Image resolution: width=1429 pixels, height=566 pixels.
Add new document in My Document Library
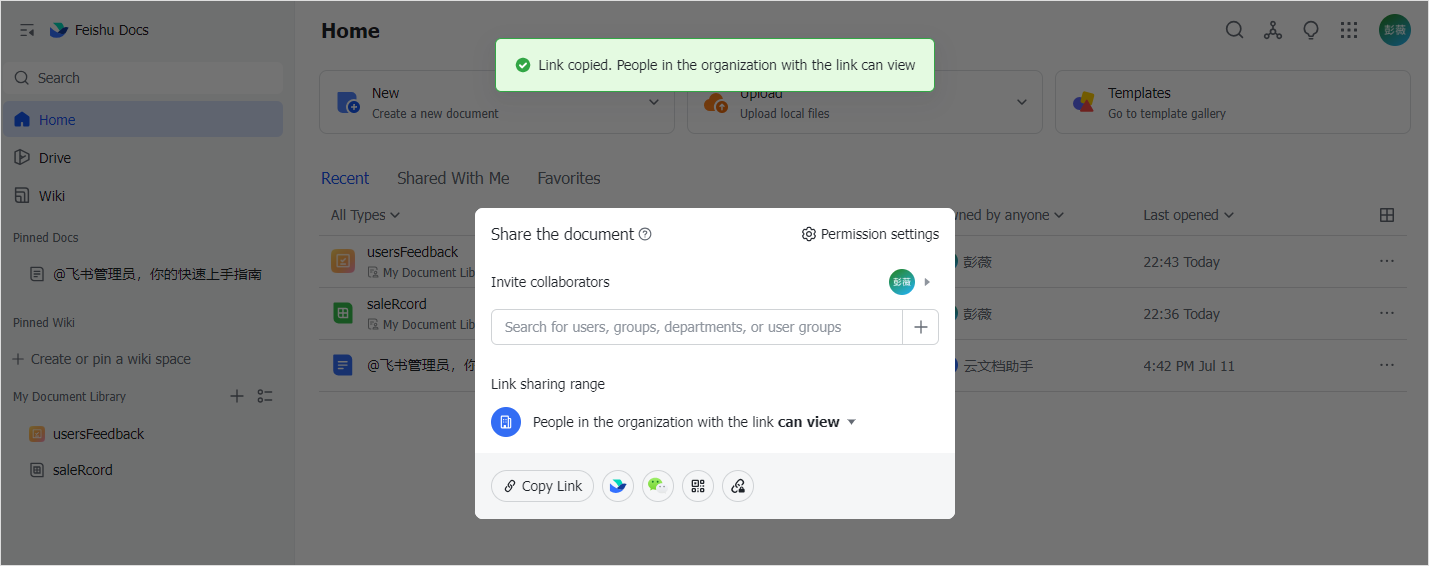(x=237, y=396)
